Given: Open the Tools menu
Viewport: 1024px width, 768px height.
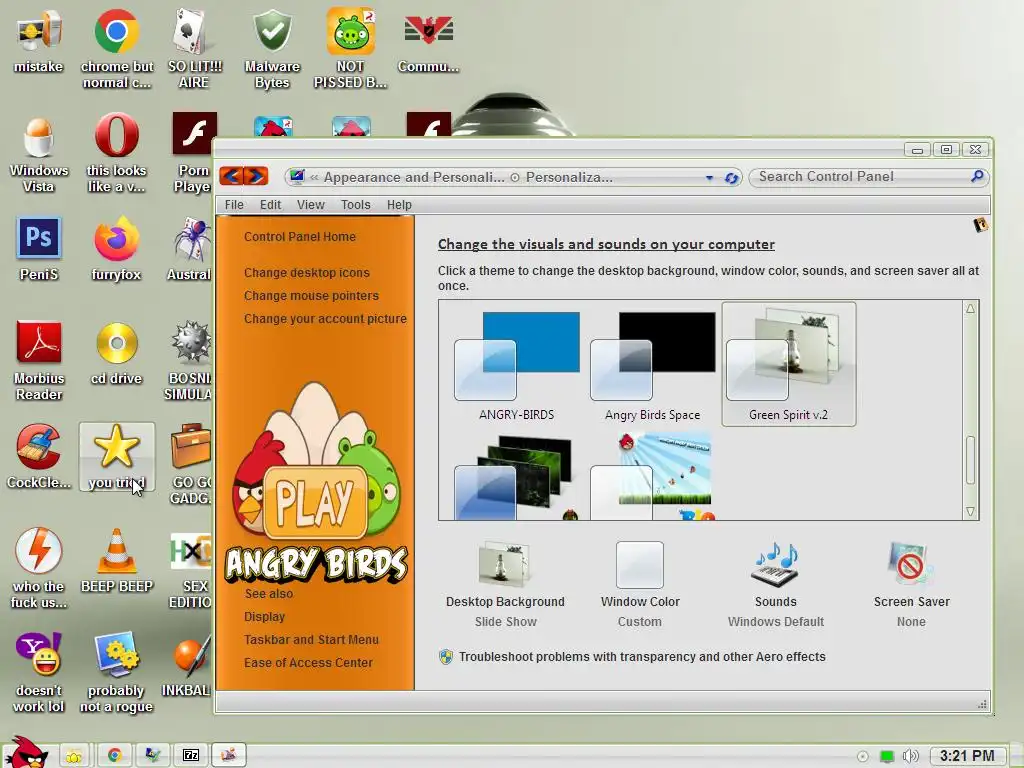Looking at the screenshot, I should pos(356,205).
